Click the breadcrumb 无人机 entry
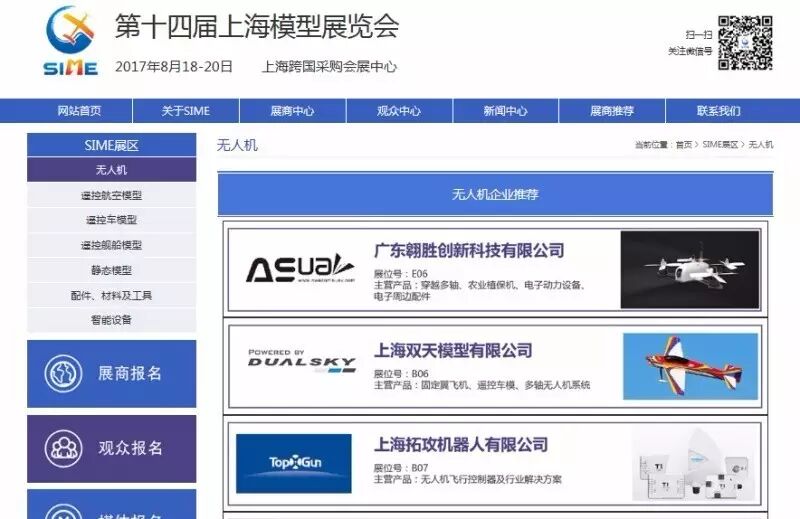The image size is (800, 519). click(x=761, y=145)
